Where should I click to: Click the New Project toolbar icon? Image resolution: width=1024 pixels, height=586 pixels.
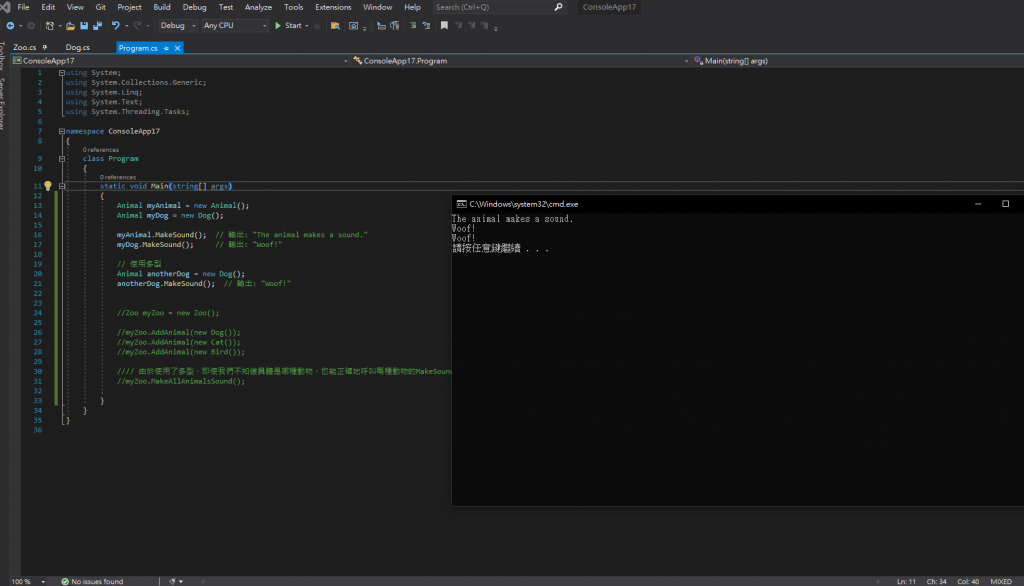point(49,25)
